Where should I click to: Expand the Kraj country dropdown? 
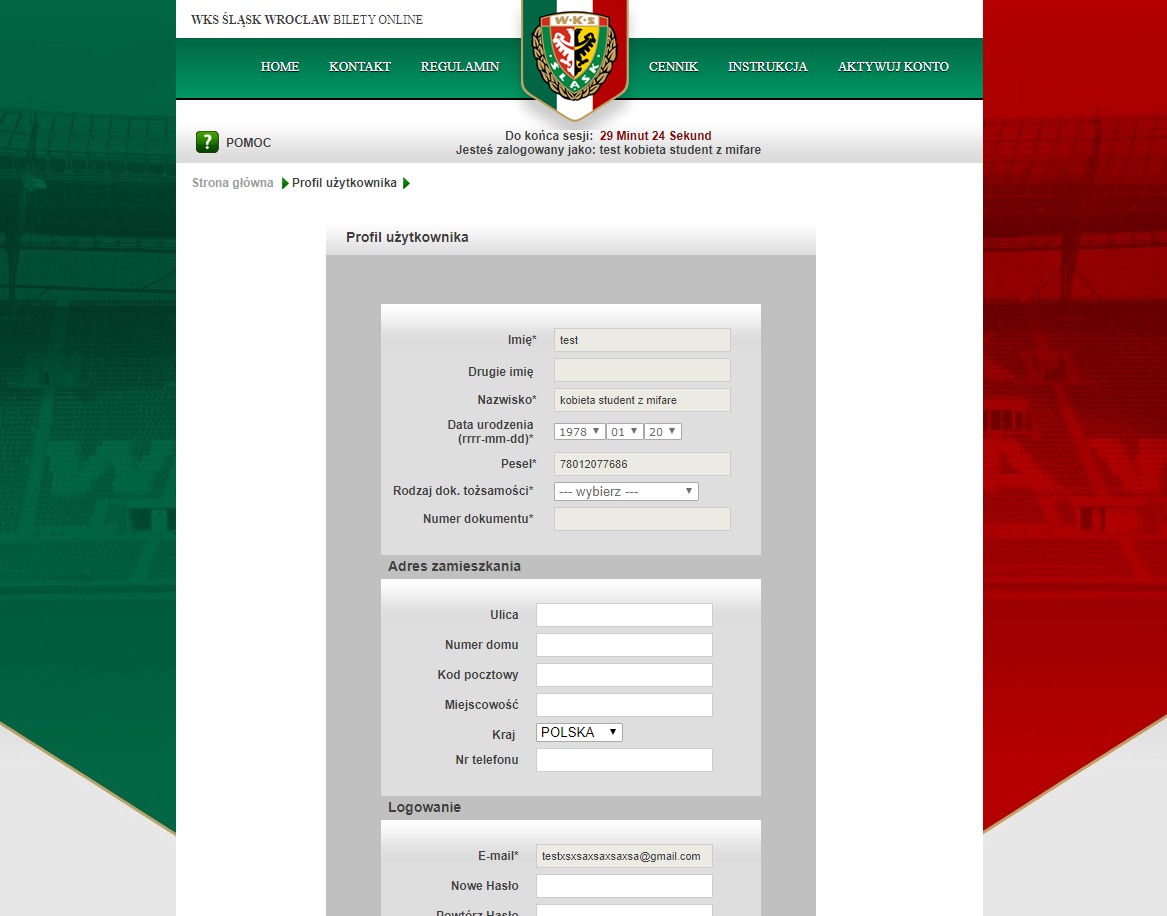pos(579,732)
